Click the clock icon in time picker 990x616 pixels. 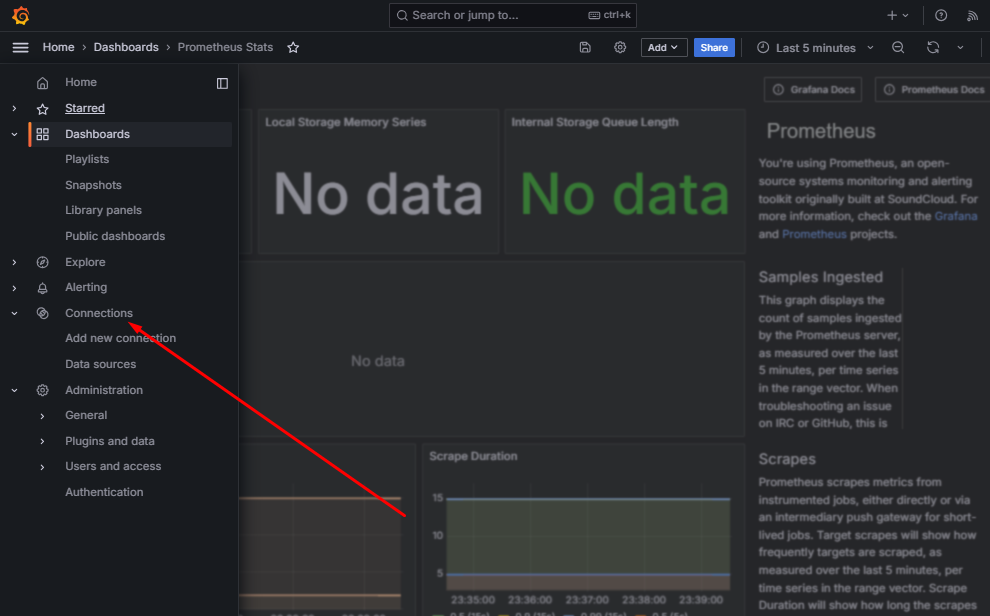763,47
